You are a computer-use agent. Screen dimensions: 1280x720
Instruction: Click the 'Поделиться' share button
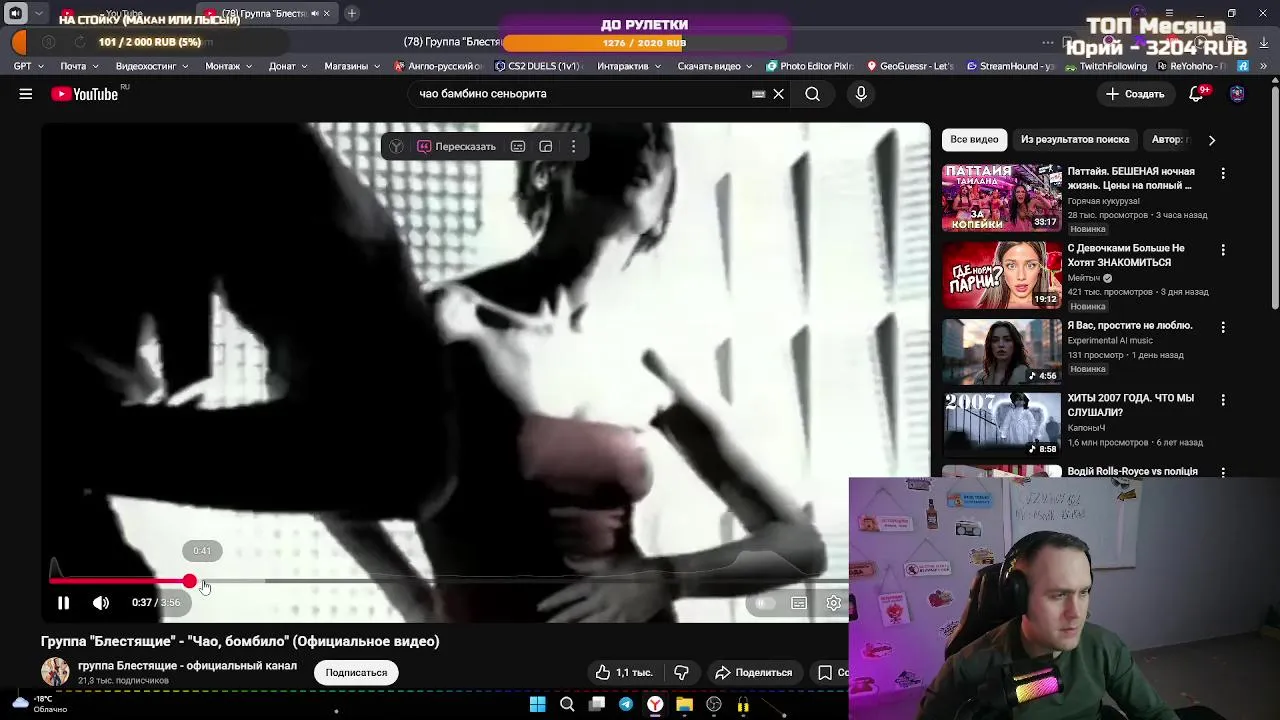[x=754, y=673]
